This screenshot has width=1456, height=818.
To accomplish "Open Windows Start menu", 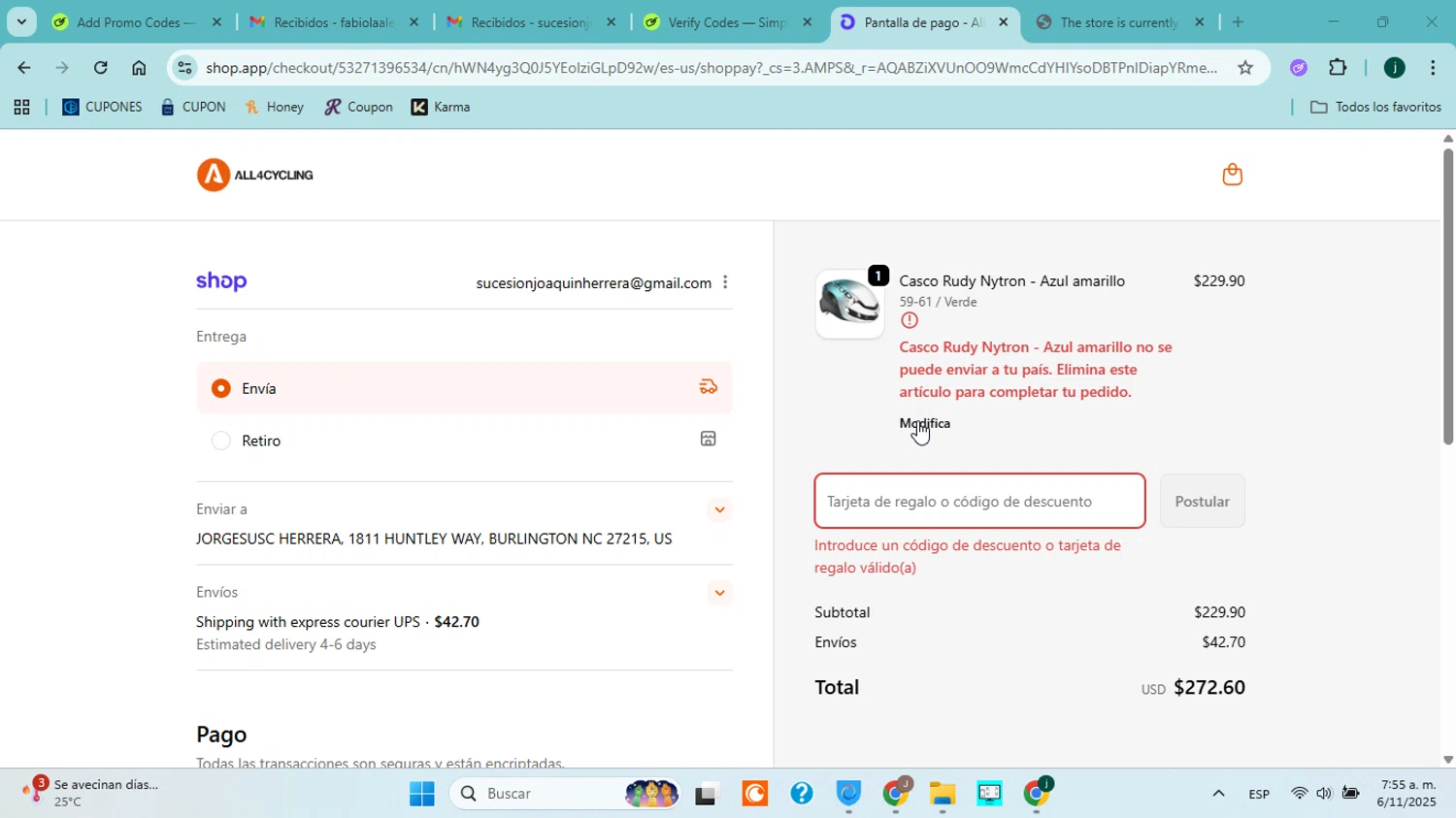I will click(422, 794).
